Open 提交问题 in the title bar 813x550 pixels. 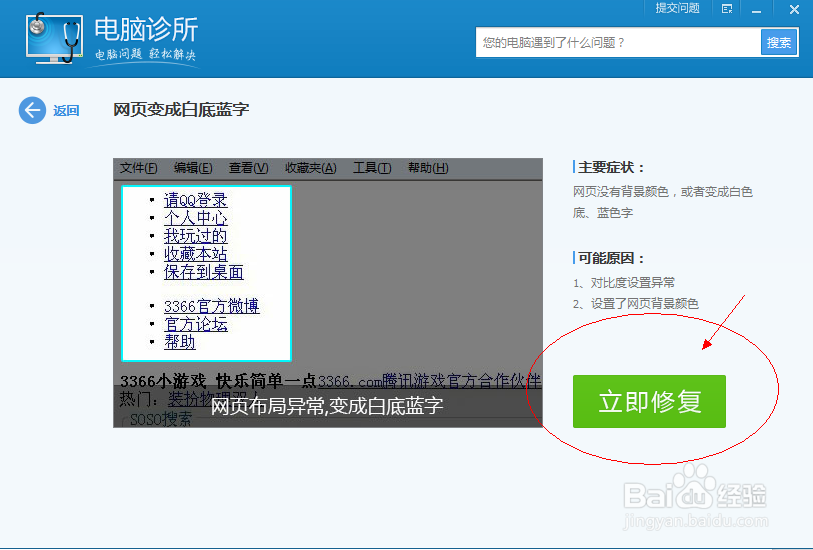coord(677,8)
